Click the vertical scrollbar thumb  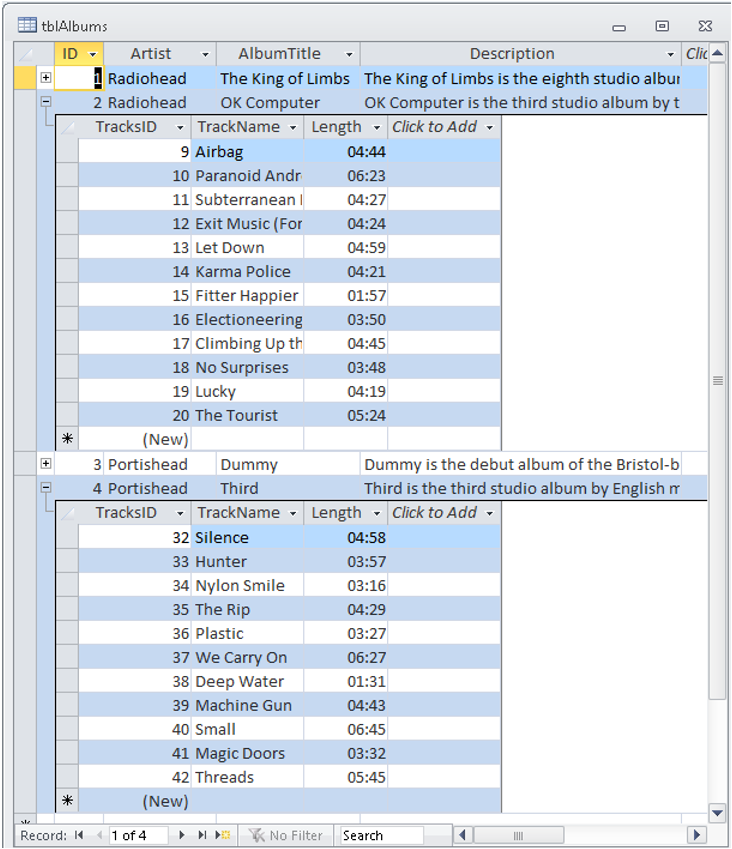pyautogui.click(x=717, y=381)
